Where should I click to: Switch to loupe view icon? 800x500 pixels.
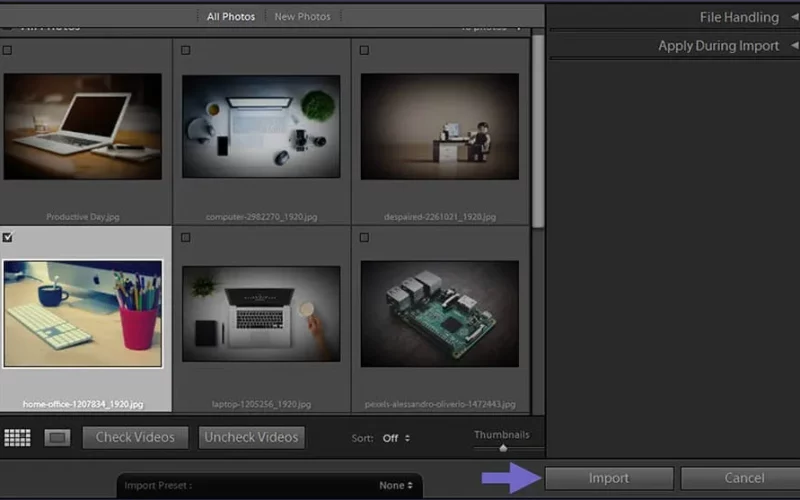[x=57, y=438]
